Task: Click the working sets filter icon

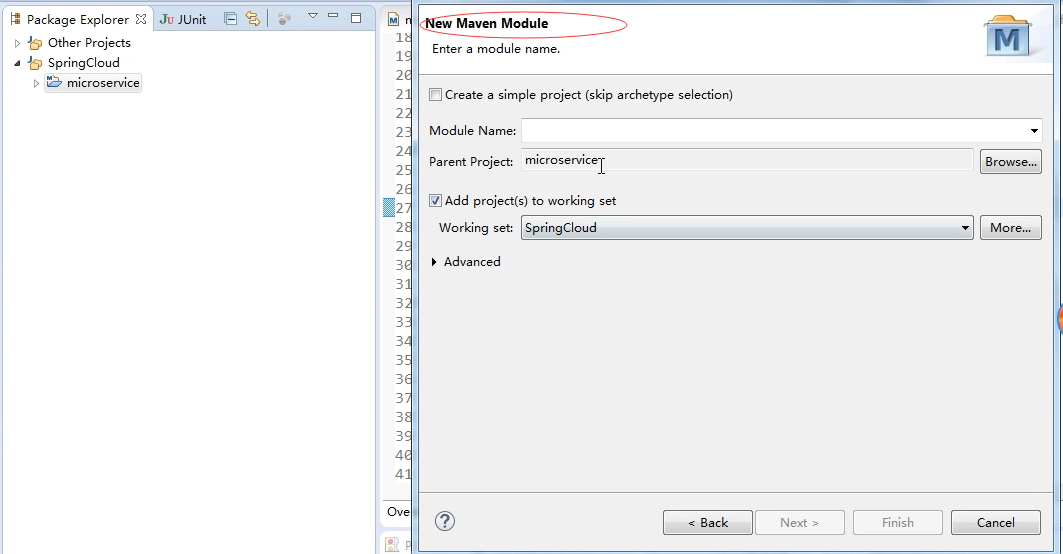Action: pos(284,19)
